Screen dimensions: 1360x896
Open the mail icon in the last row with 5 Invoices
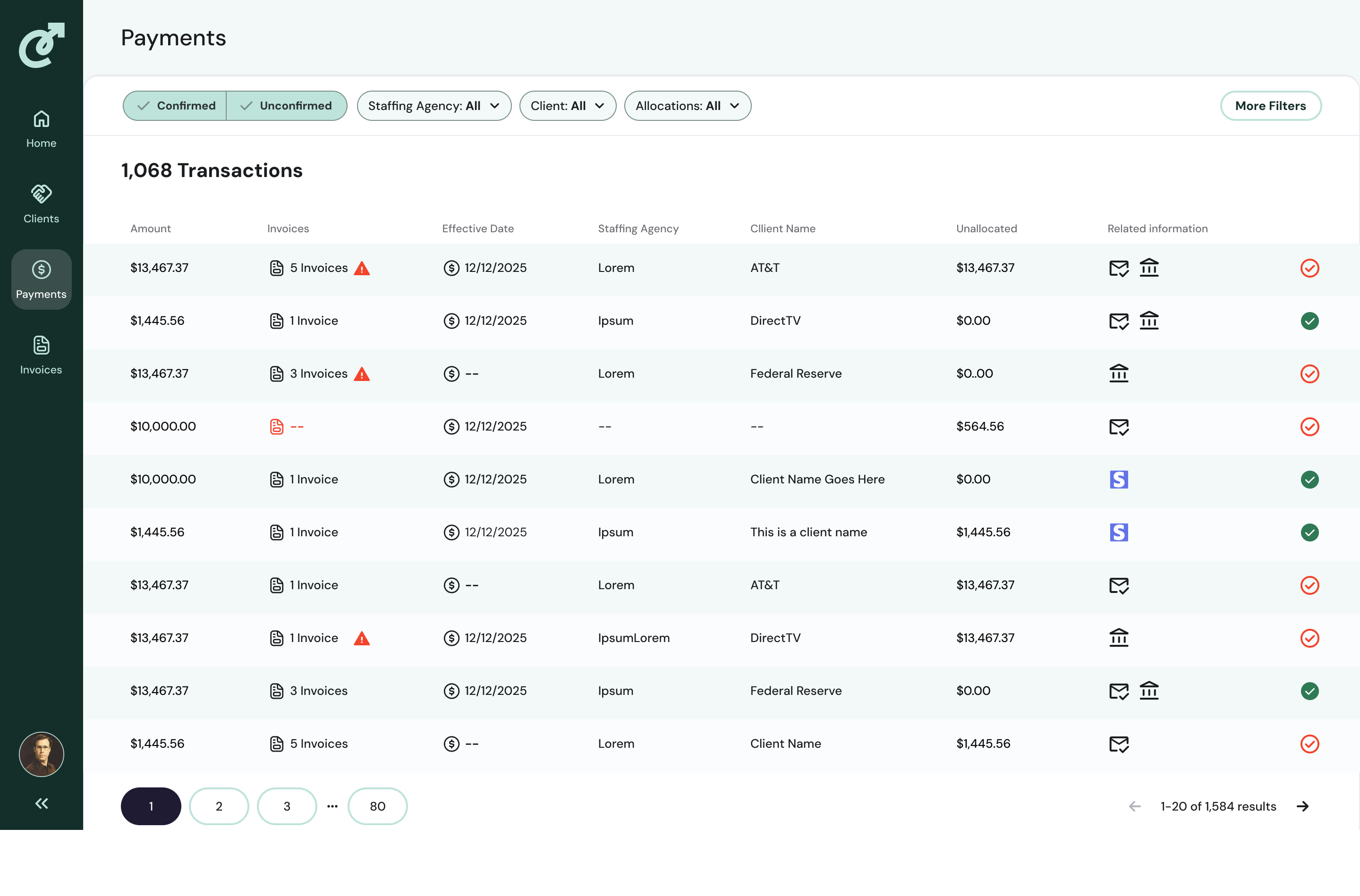point(1118,744)
